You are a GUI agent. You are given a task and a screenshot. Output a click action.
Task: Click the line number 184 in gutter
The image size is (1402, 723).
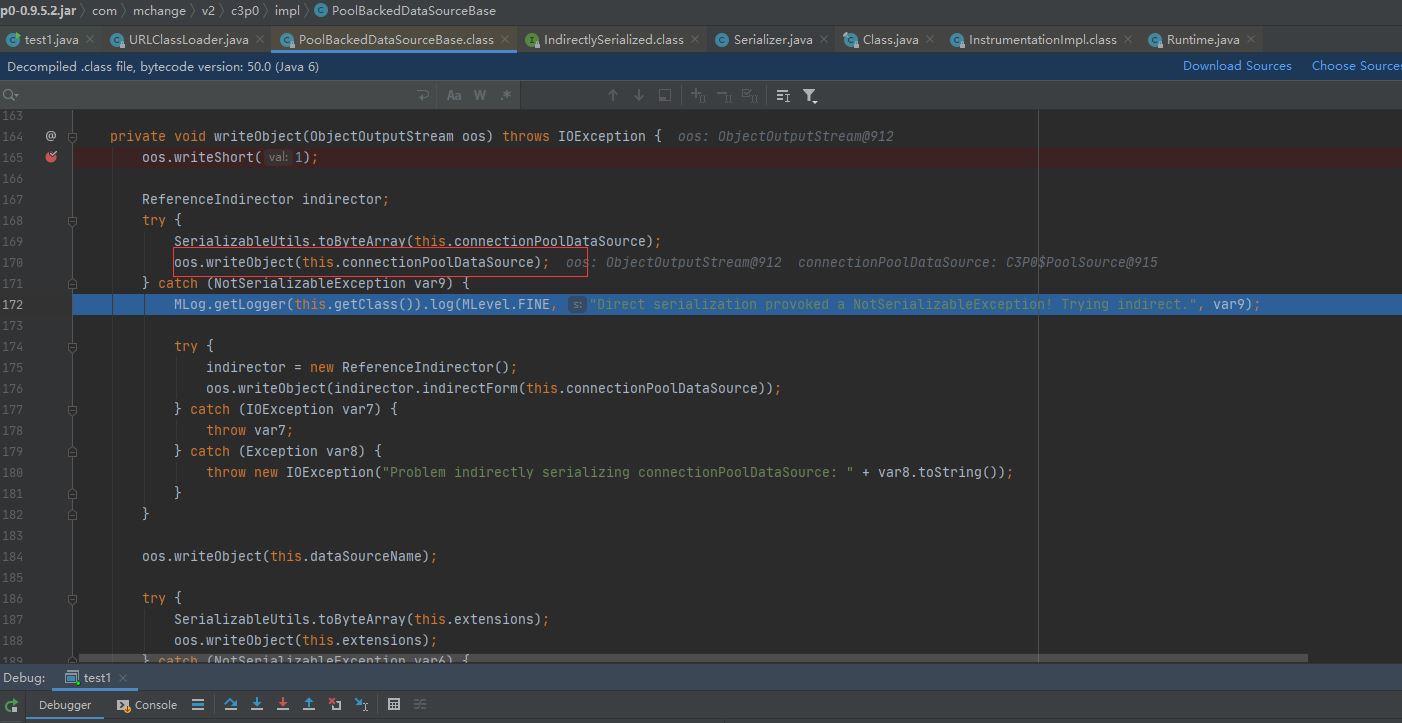coord(11,556)
